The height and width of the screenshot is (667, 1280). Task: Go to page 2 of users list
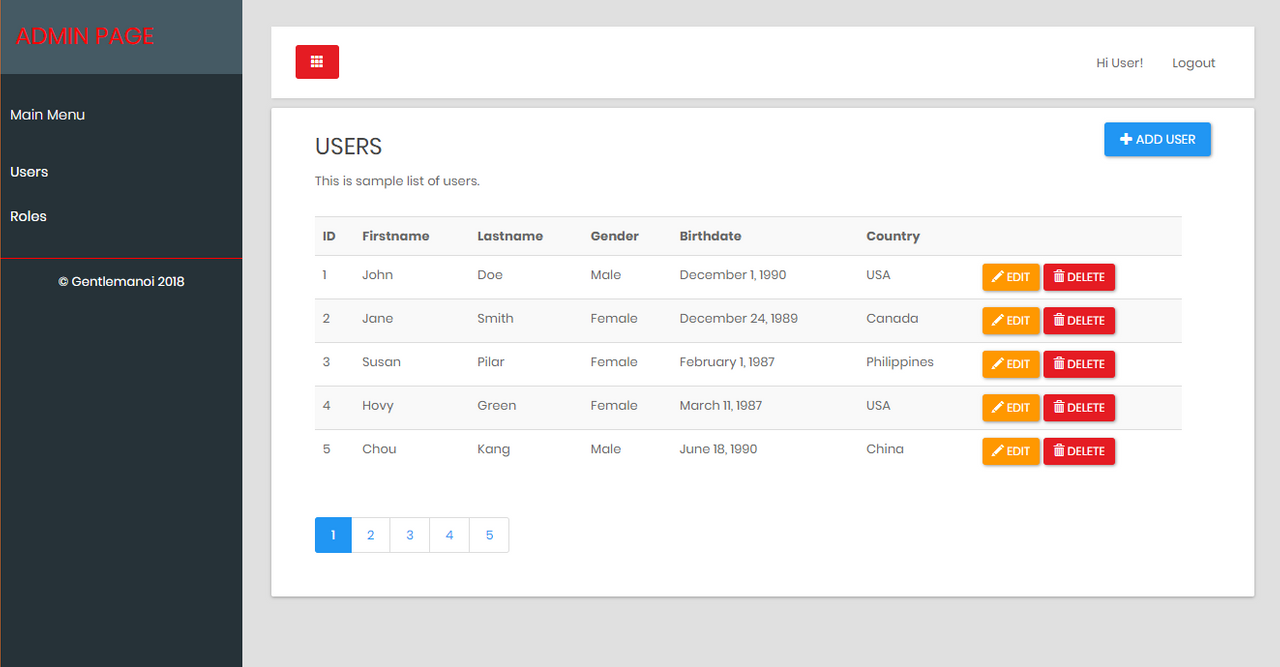point(371,535)
